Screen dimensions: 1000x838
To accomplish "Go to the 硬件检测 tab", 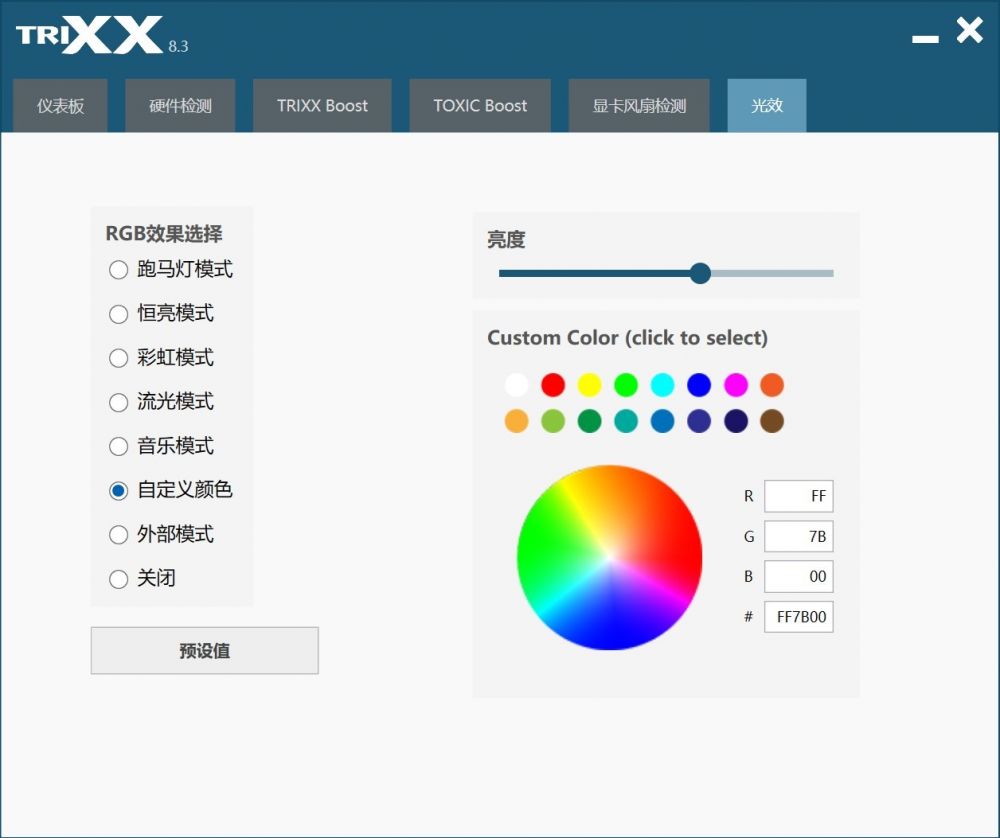I will coord(180,106).
